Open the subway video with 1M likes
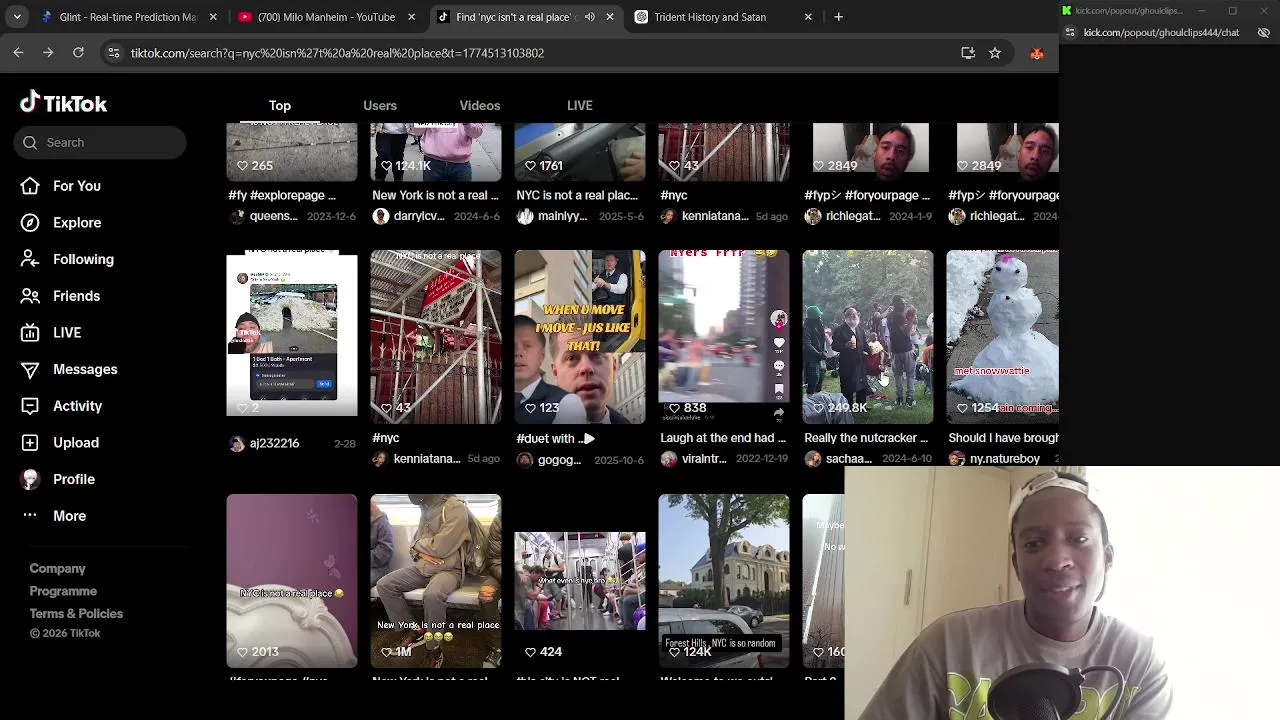This screenshot has width=1280, height=720. (436, 580)
